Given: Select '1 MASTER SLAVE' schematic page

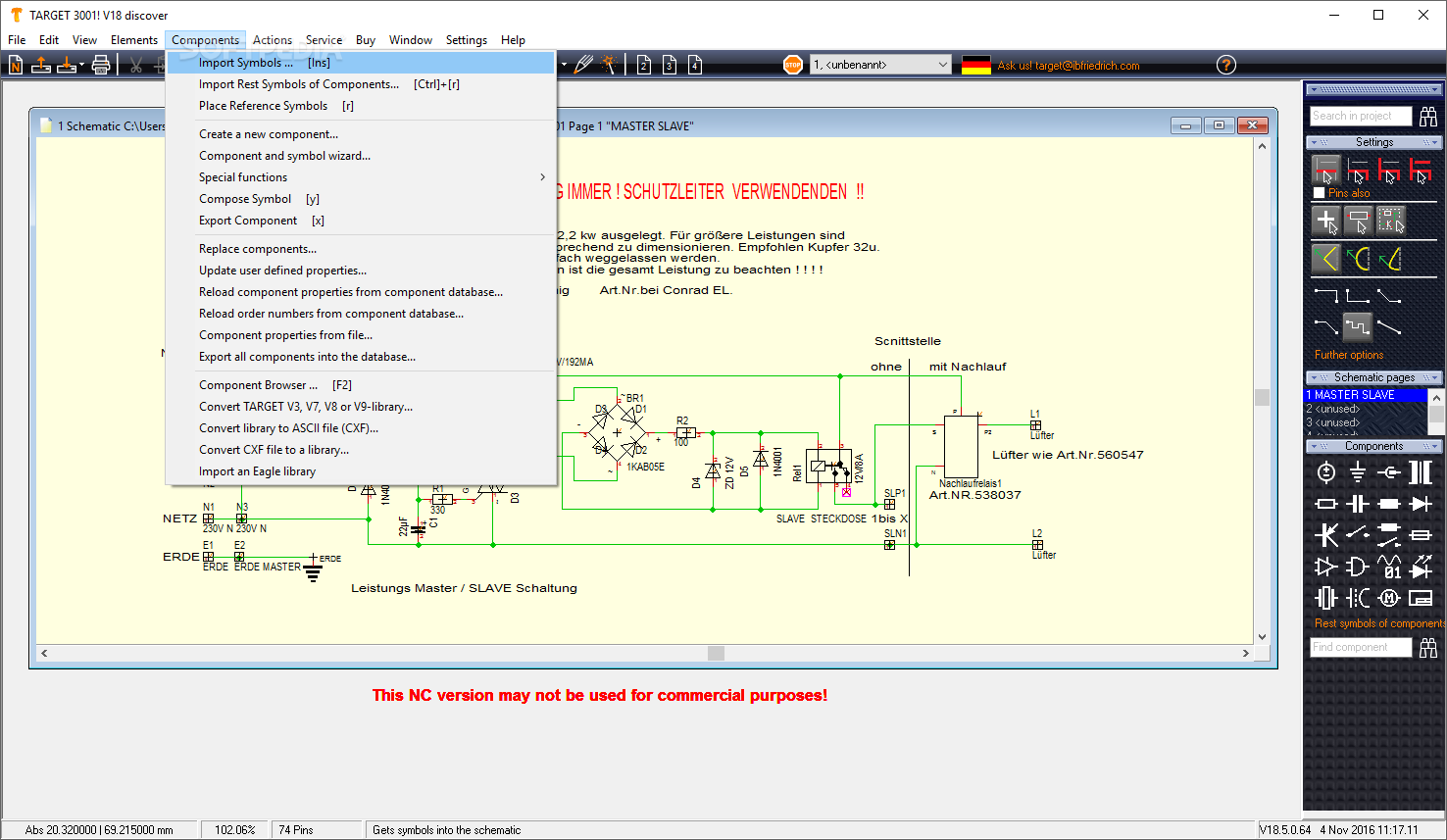Looking at the screenshot, I should point(1365,395).
